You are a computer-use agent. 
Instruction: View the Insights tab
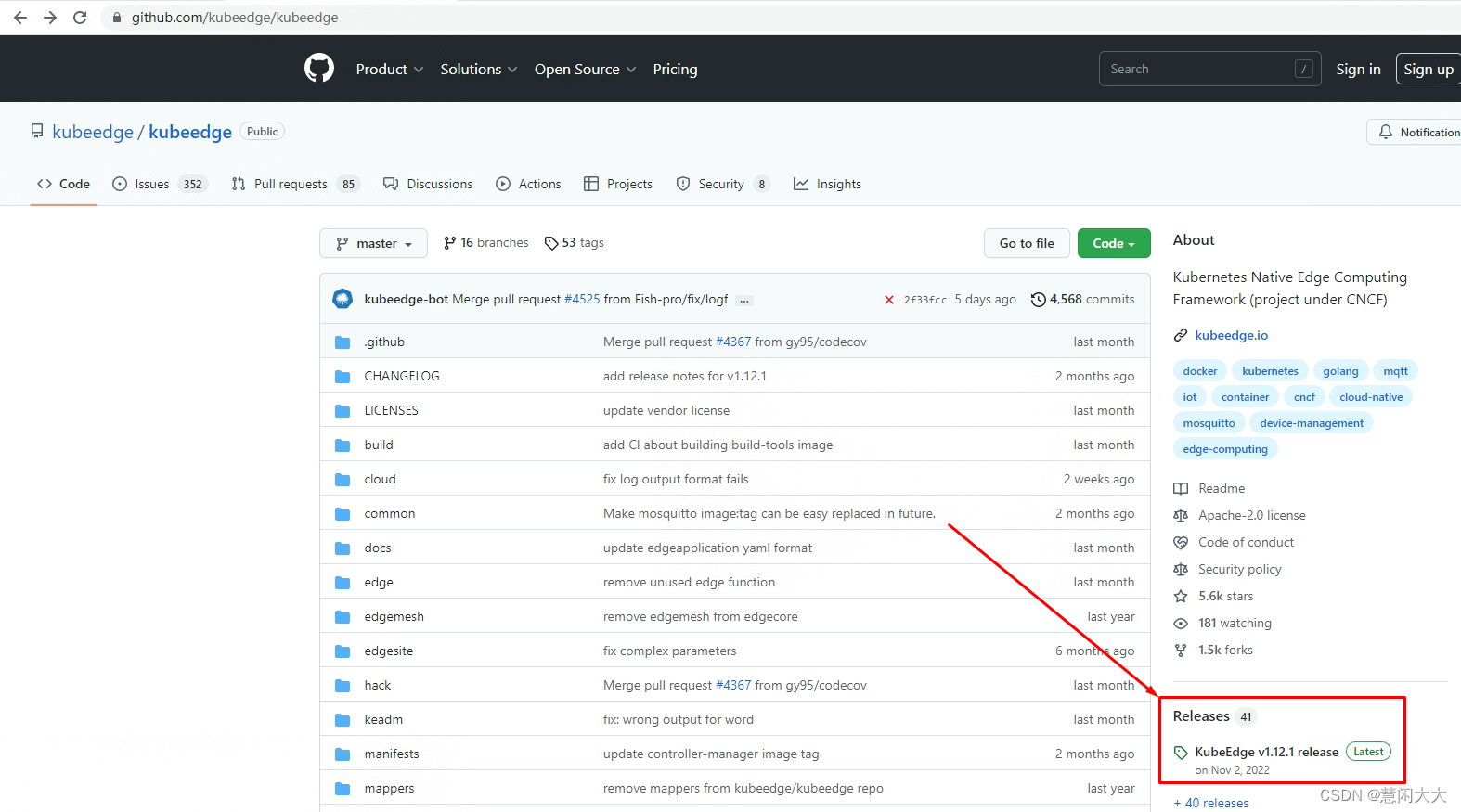[827, 184]
